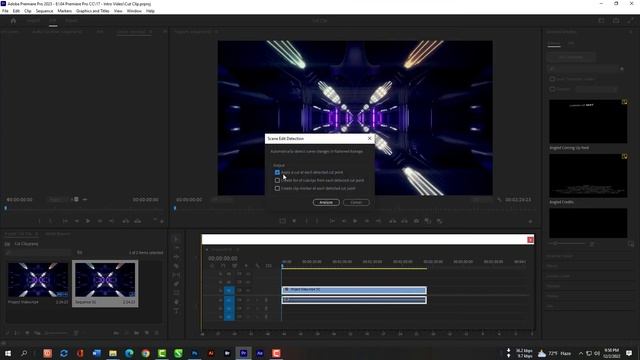This screenshot has height=360, width=640.
Task: Select the Track Select Forward tool
Action: [x=176, y=248]
